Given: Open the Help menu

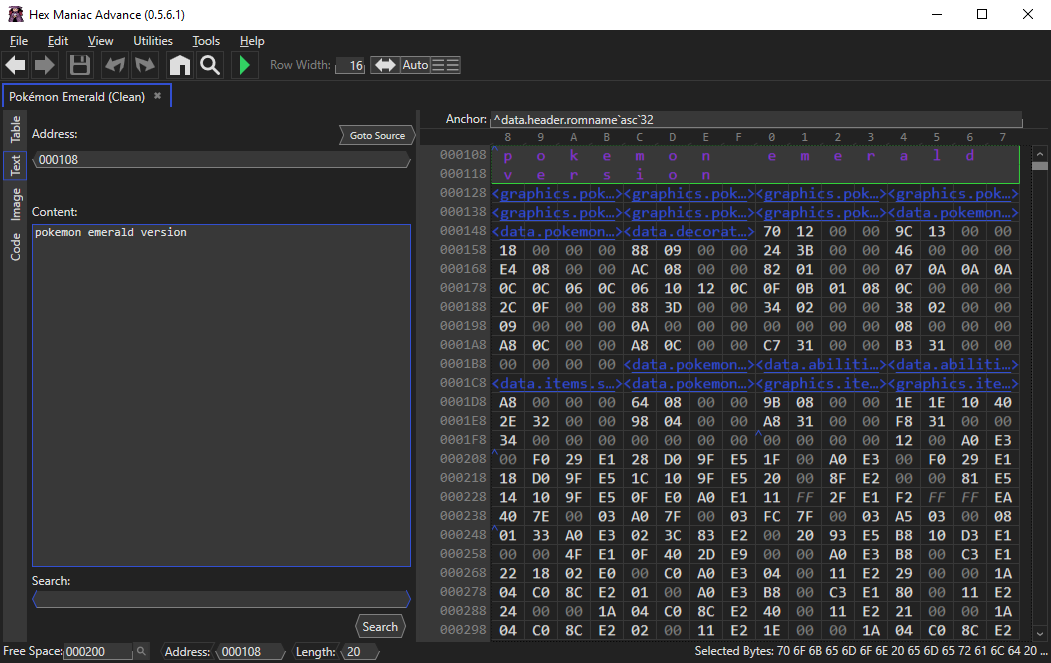Looking at the screenshot, I should coord(252,41).
